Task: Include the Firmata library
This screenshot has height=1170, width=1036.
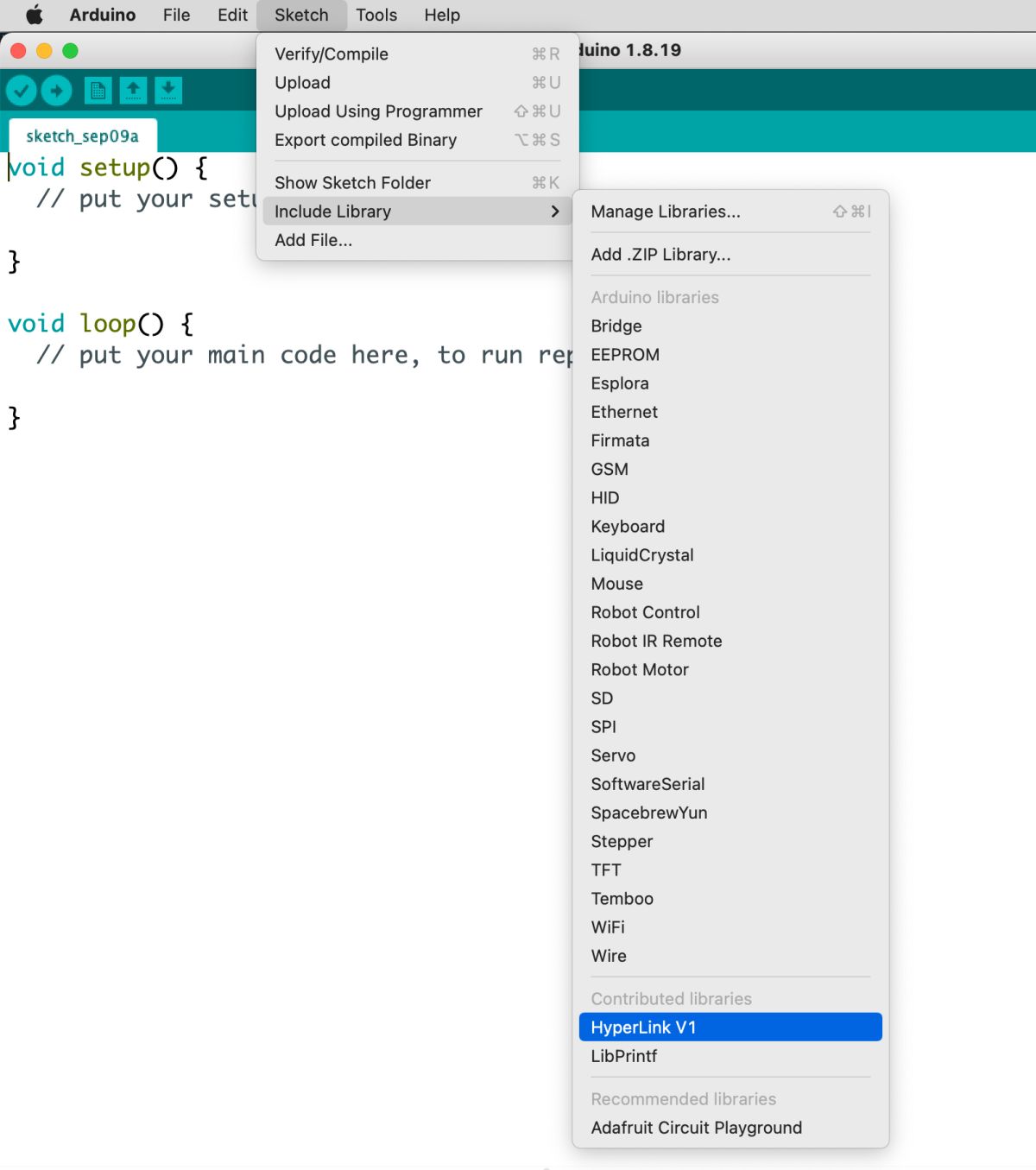Action: tap(730, 440)
